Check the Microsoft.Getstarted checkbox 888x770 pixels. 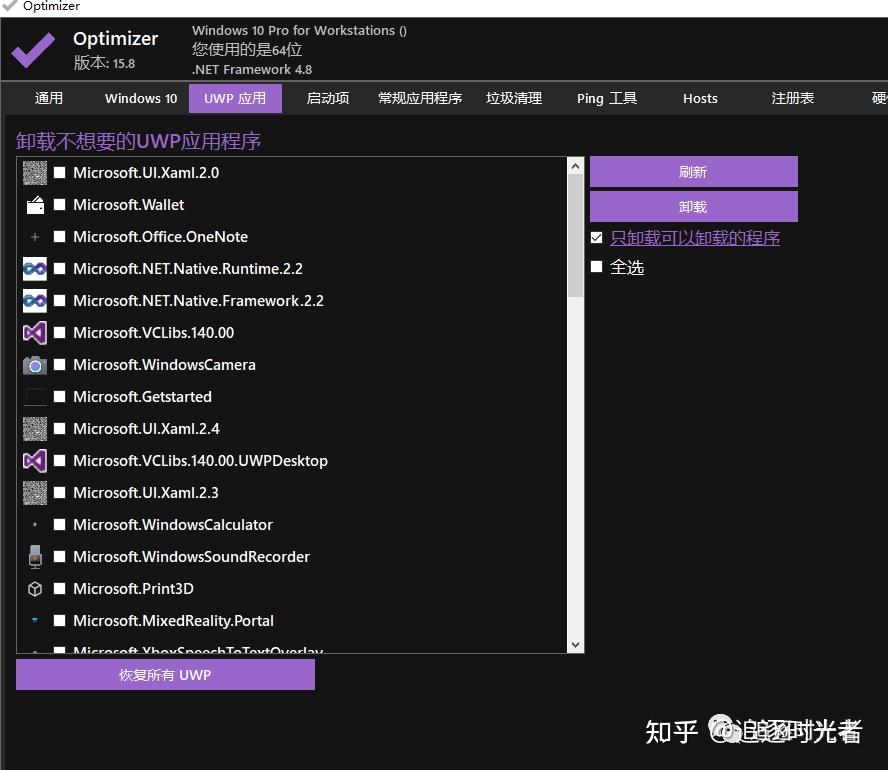pyautogui.click(x=59, y=397)
